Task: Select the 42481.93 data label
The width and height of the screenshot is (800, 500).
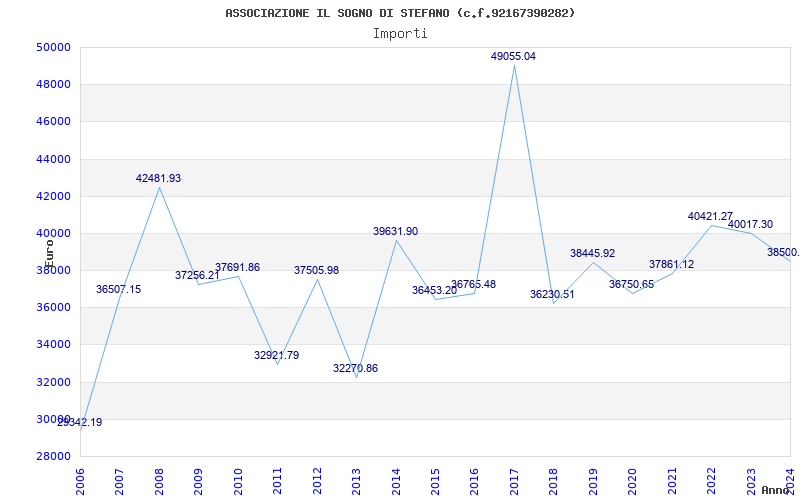Action: pyautogui.click(x=158, y=179)
